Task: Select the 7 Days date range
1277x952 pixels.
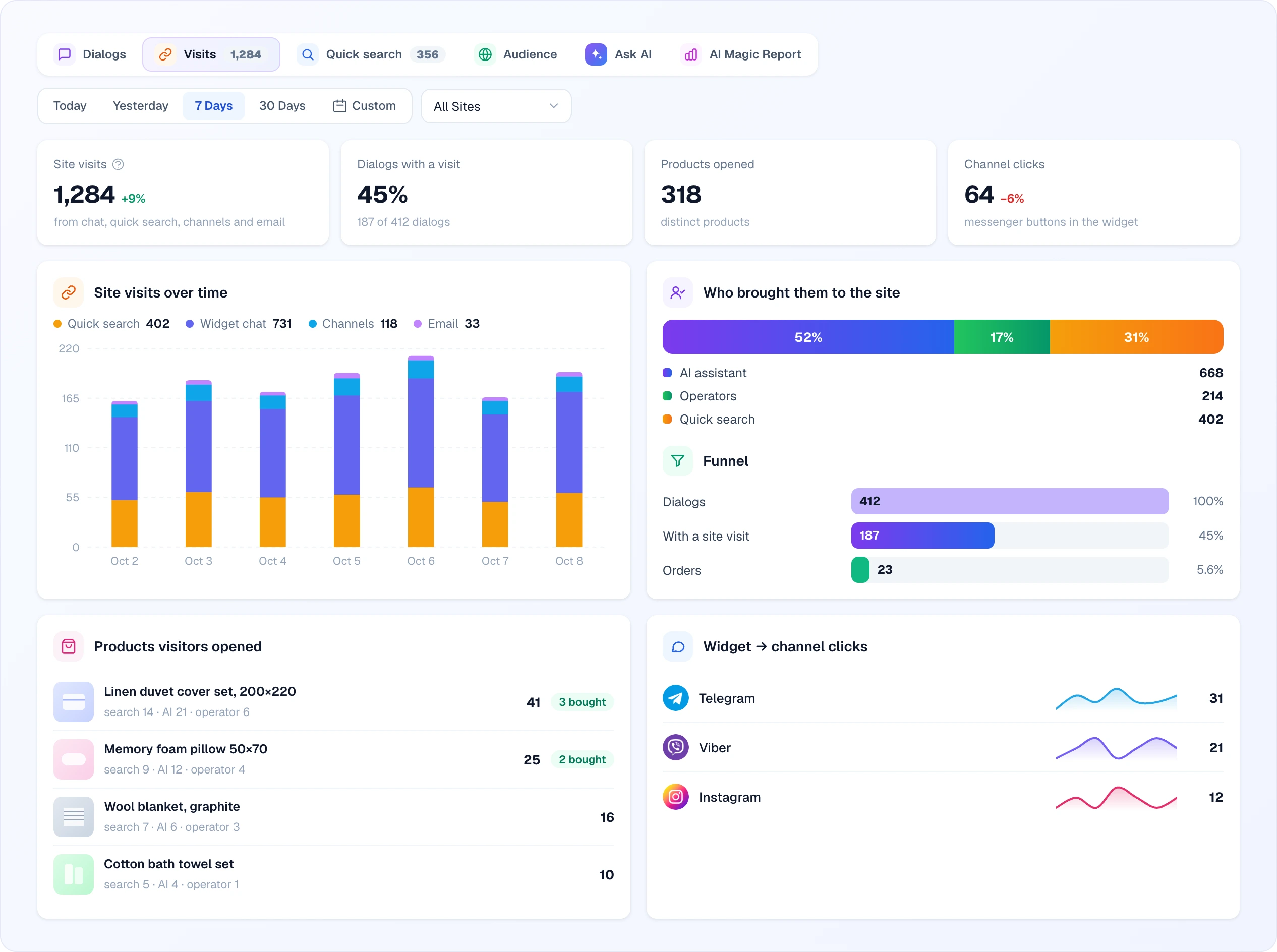Action: (214, 106)
